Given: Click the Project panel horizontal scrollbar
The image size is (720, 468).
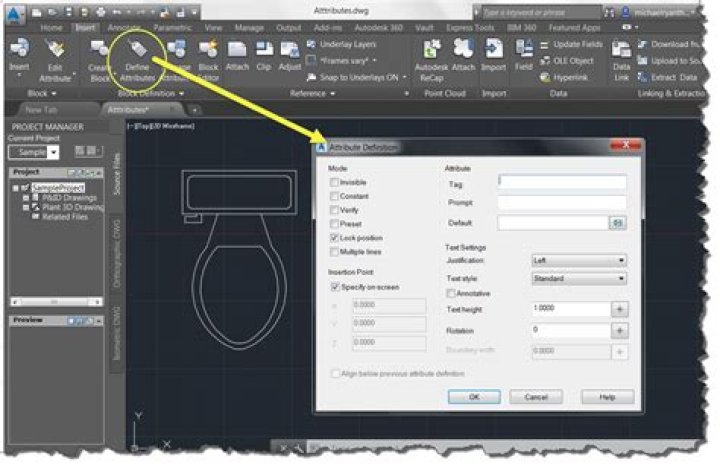Looking at the screenshot, I should click(x=56, y=302).
